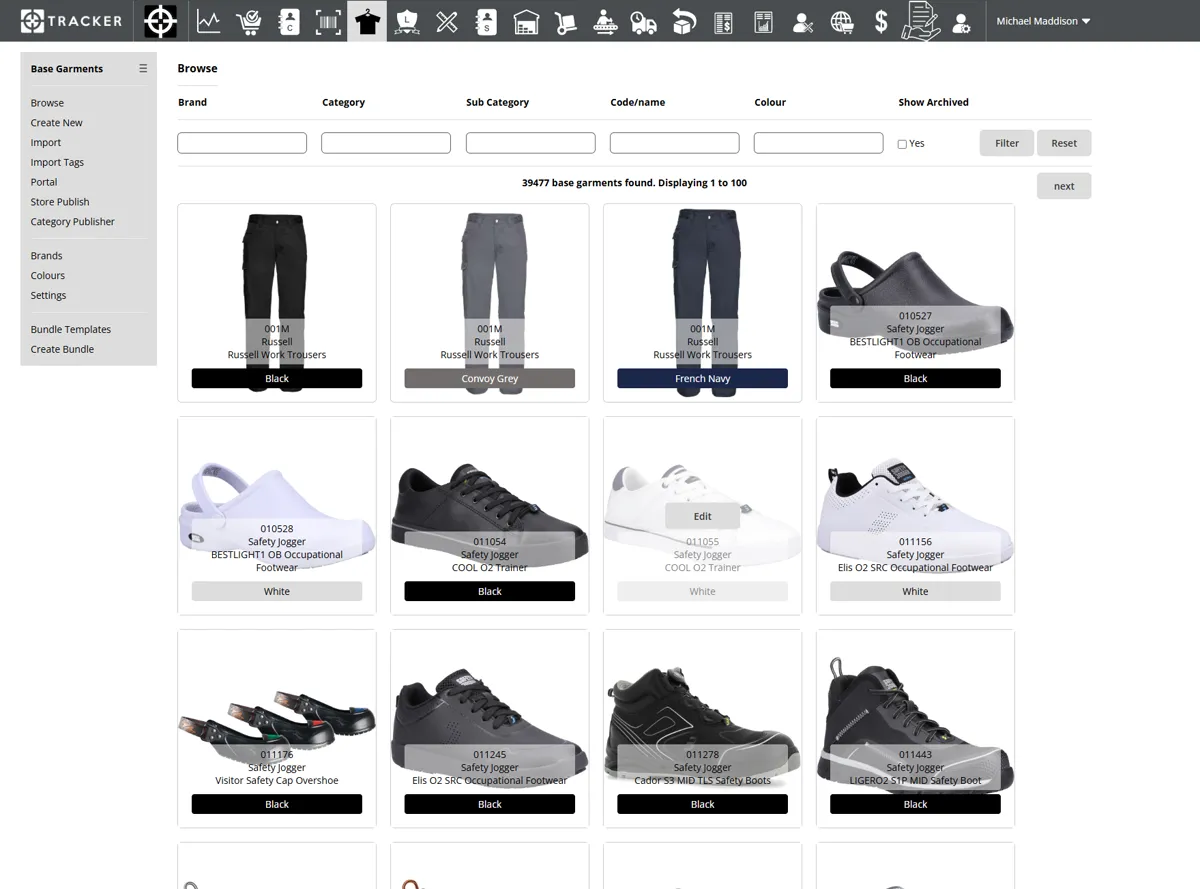Screen dimensions: 1200x889
Task: Open Settings in sidebar
Action: point(48,296)
